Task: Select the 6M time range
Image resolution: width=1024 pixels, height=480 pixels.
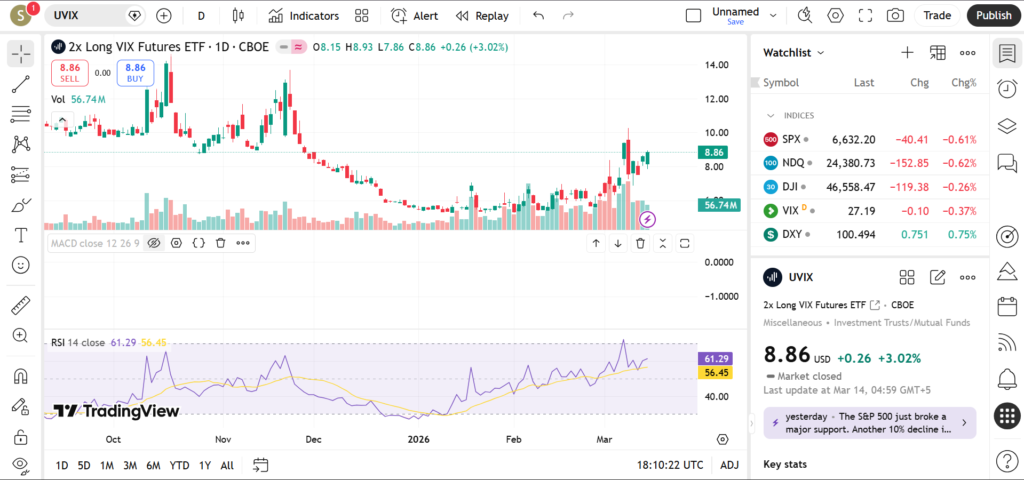Action: coord(153,465)
